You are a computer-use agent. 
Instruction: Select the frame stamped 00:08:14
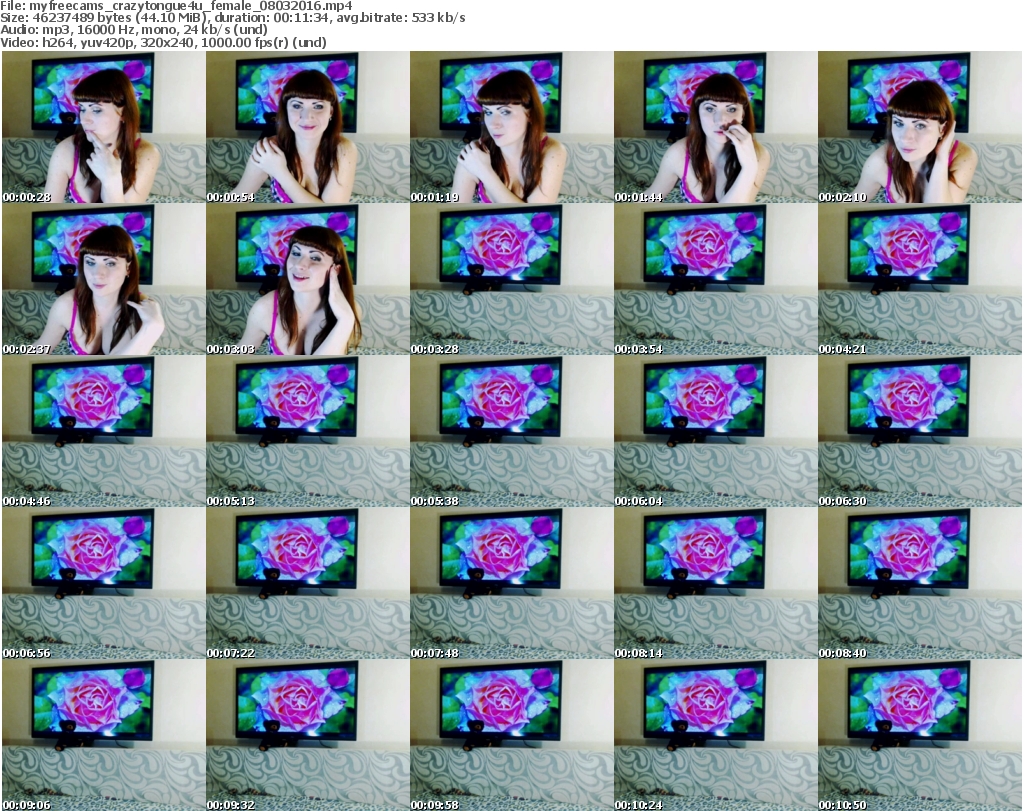[715, 584]
